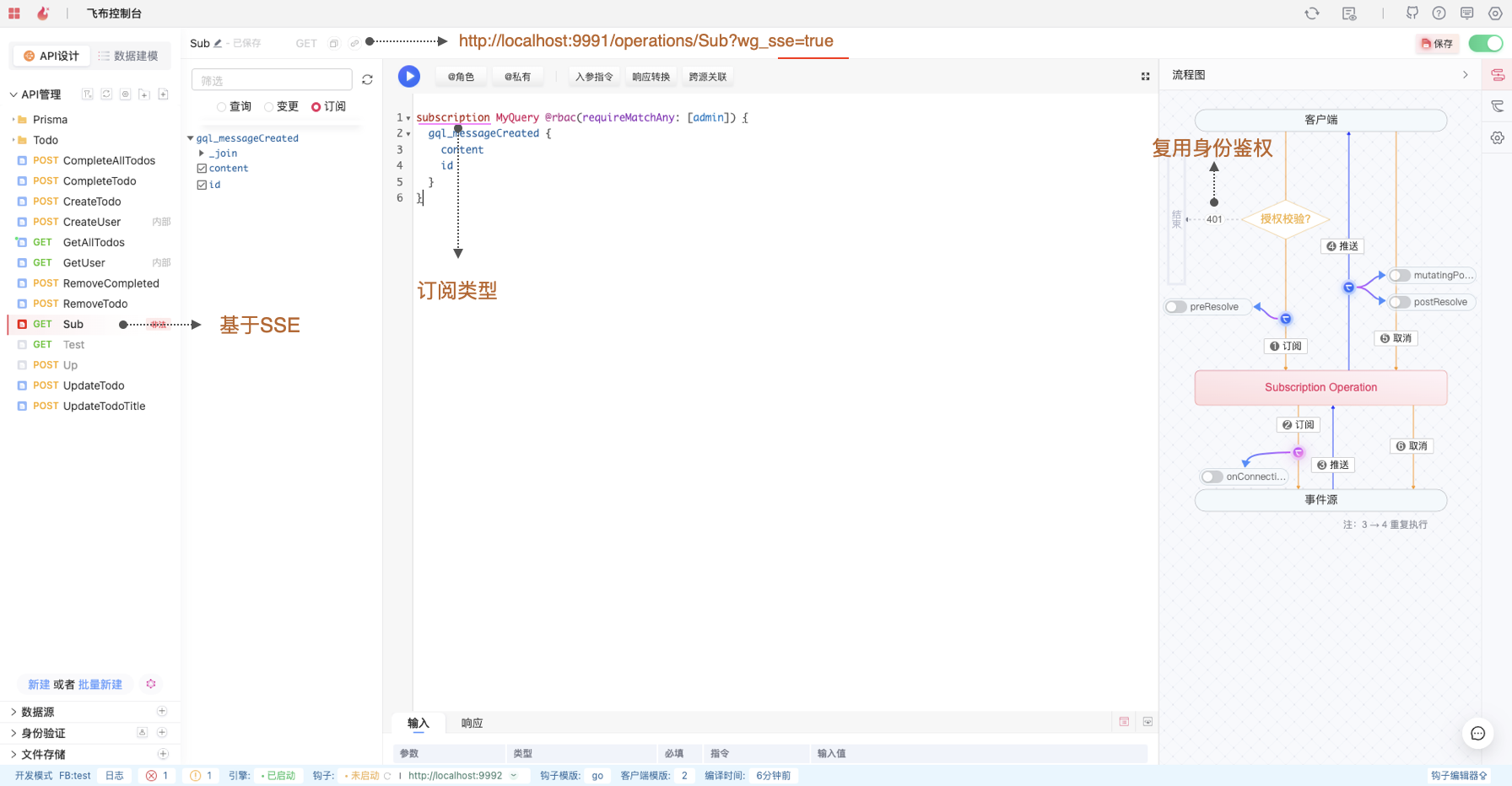The width and height of the screenshot is (1512, 786).
Task: Click the 筛选 filter input field
Action: click(x=272, y=80)
